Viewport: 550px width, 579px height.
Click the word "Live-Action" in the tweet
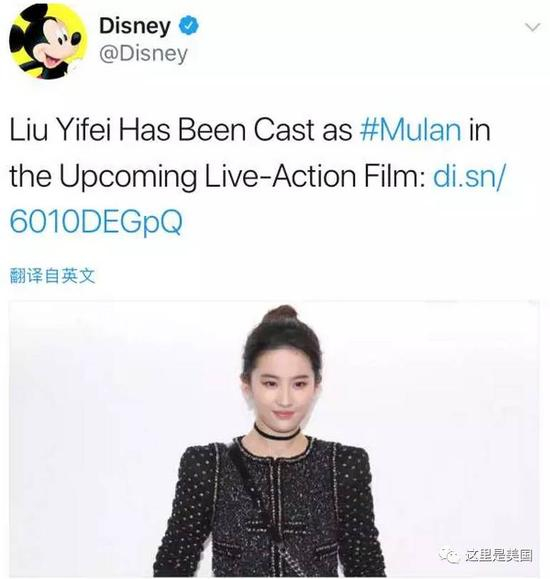coord(280,176)
